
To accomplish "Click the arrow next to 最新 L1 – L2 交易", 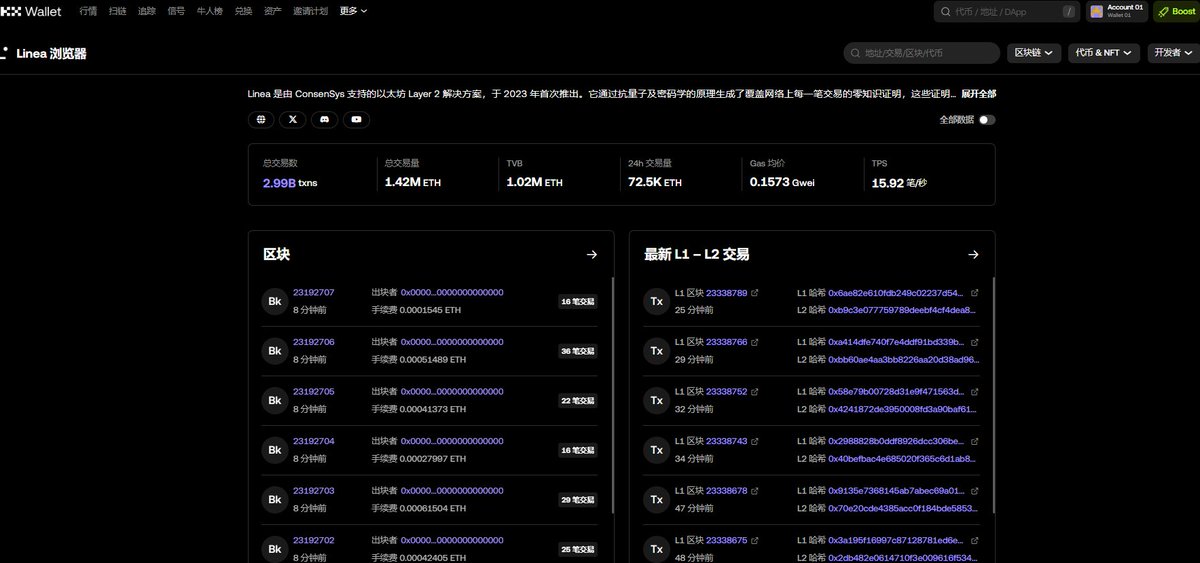I will 973,255.
